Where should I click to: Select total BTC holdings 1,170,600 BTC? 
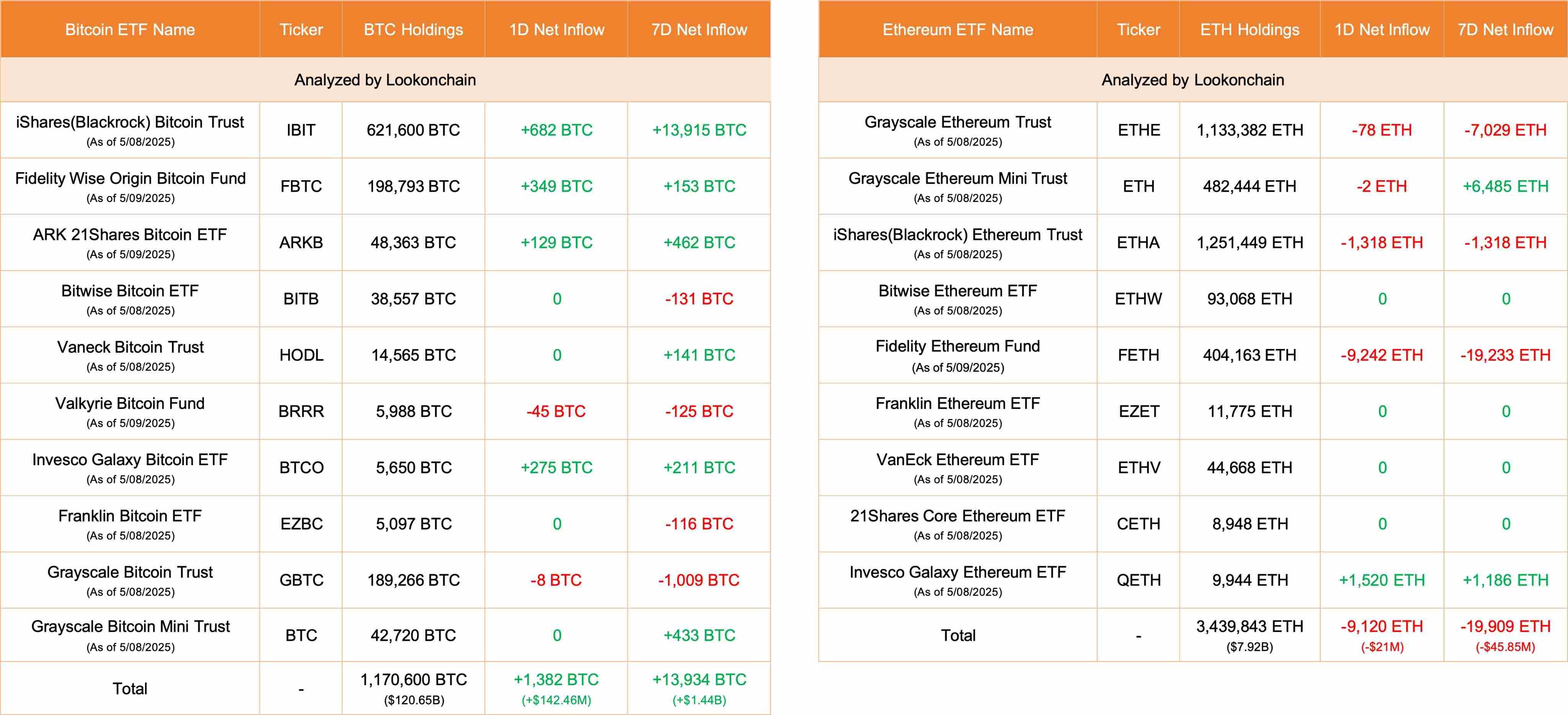point(413,680)
